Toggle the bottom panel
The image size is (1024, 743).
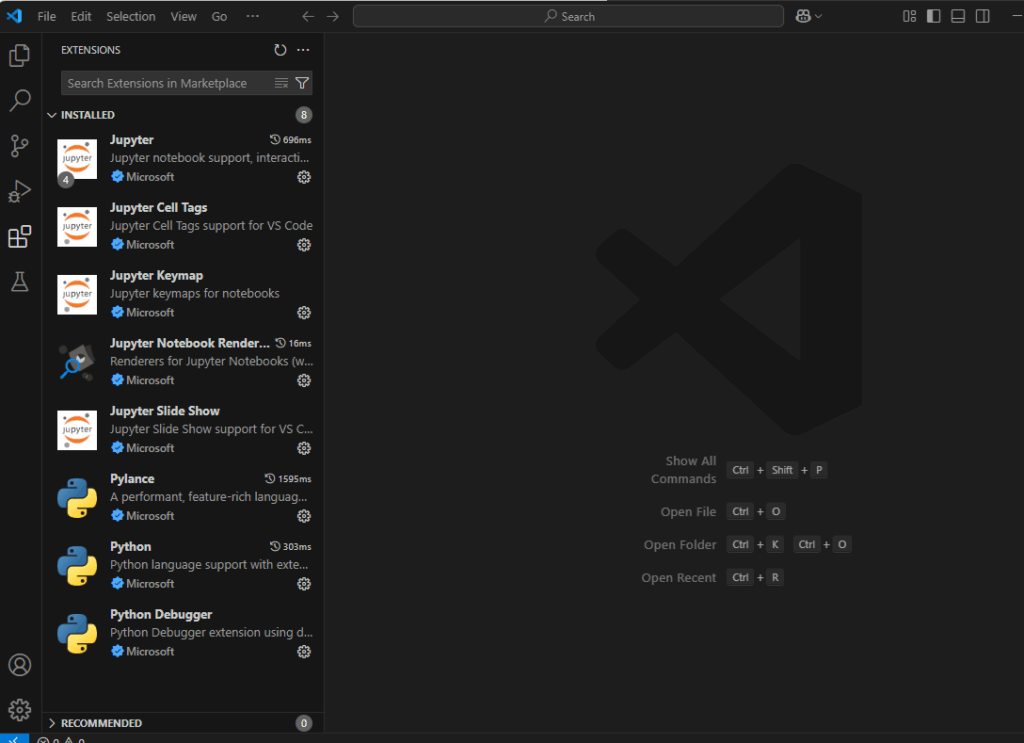(x=958, y=16)
